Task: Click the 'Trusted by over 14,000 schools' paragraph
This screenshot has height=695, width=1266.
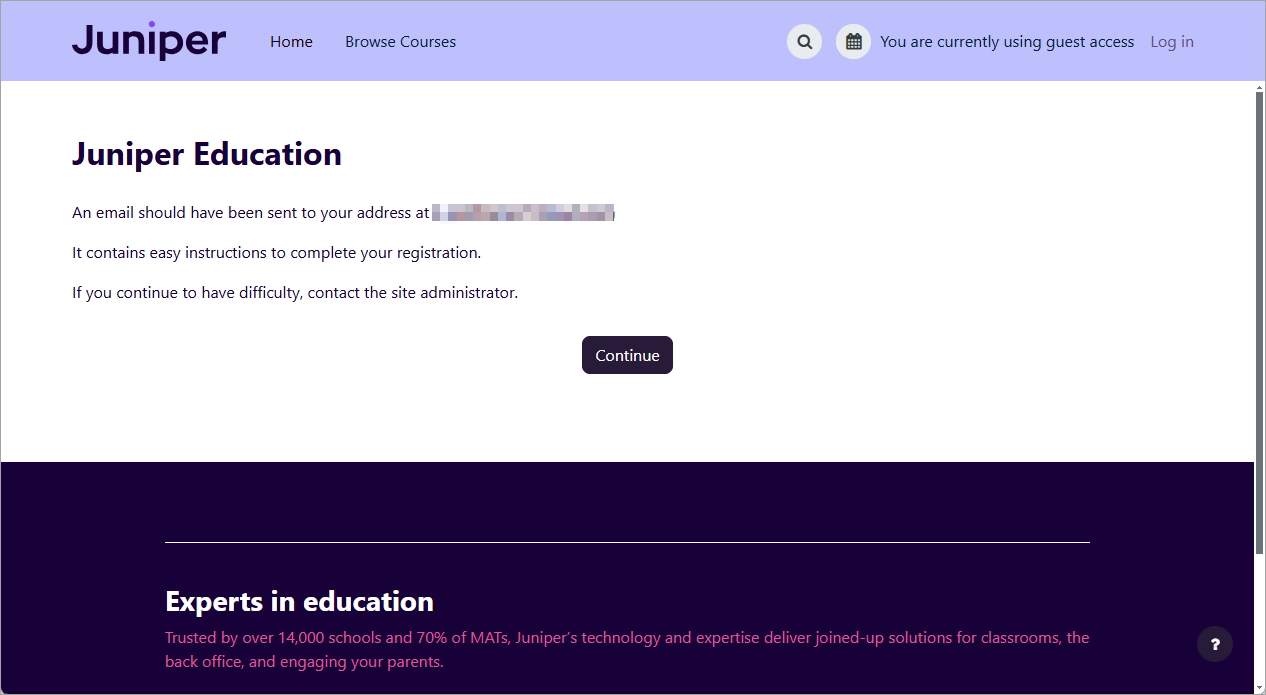Action: [627, 649]
